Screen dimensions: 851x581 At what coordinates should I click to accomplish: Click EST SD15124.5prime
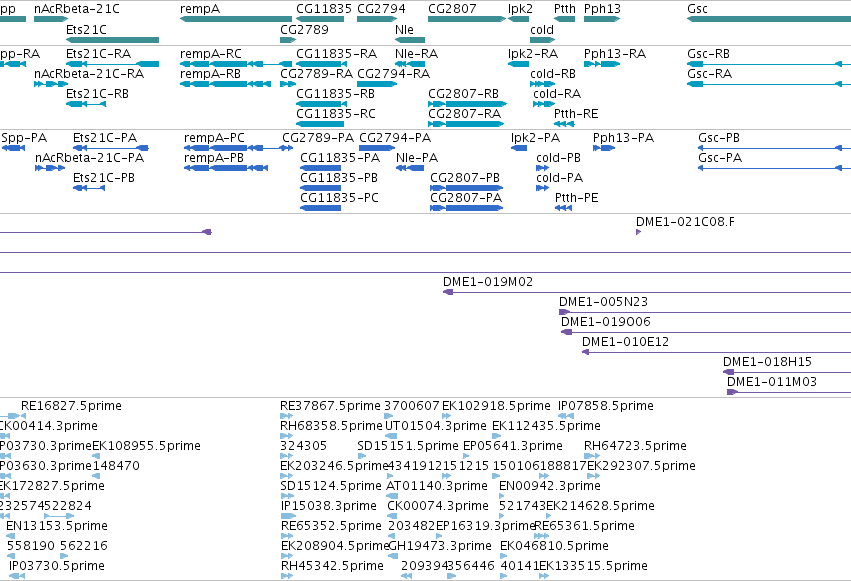point(331,486)
